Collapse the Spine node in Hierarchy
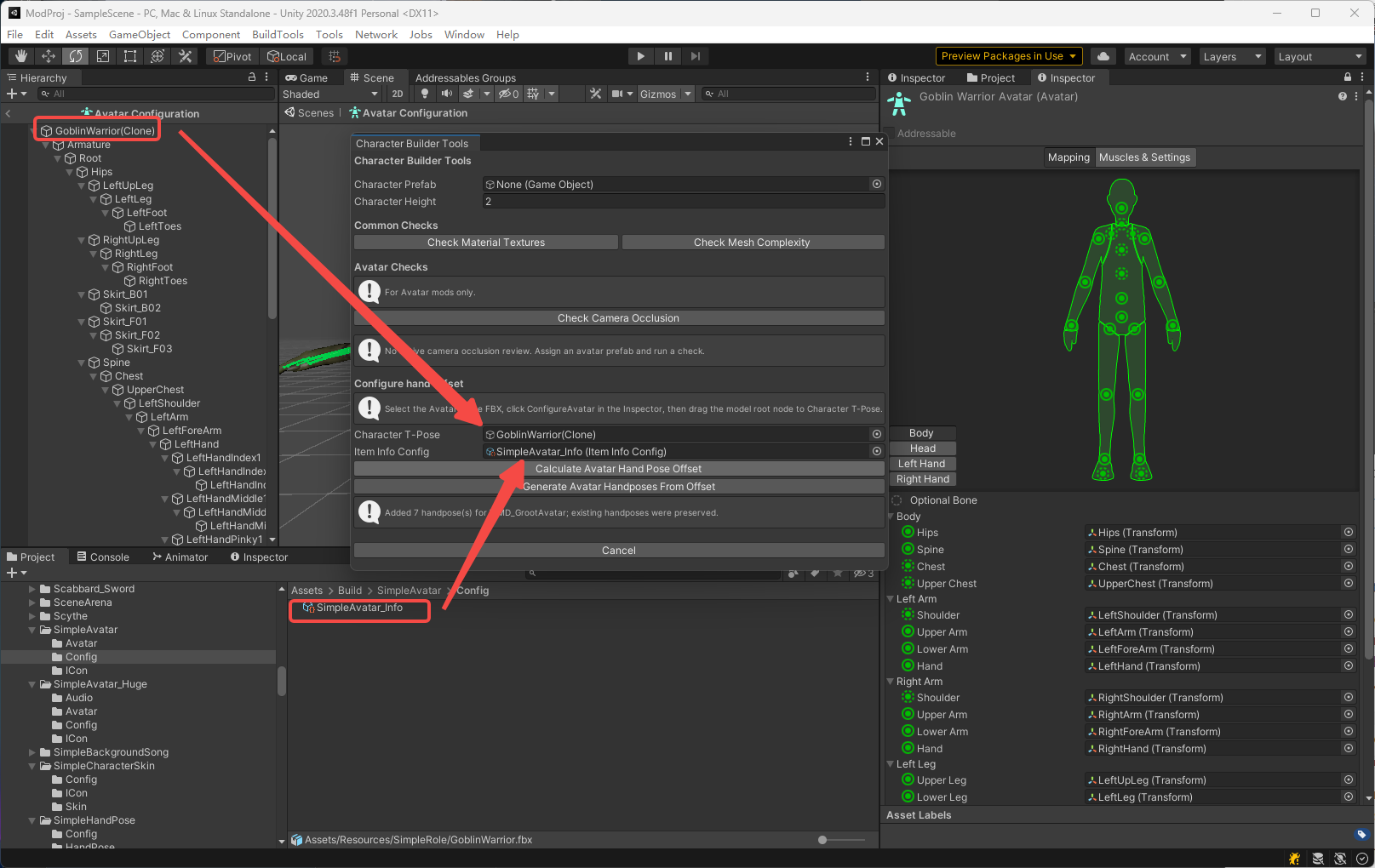This screenshot has width=1375, height=868. coord(82,363)
